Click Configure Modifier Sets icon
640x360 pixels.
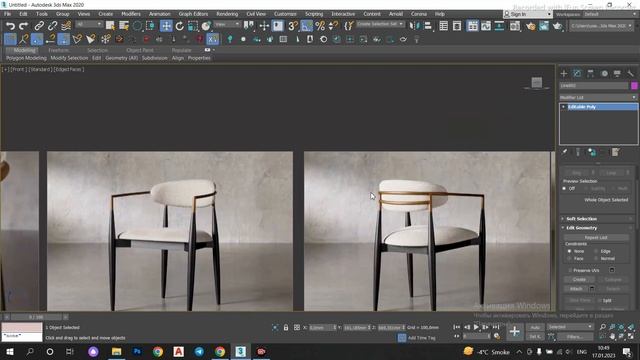click(x=616, y=152)
